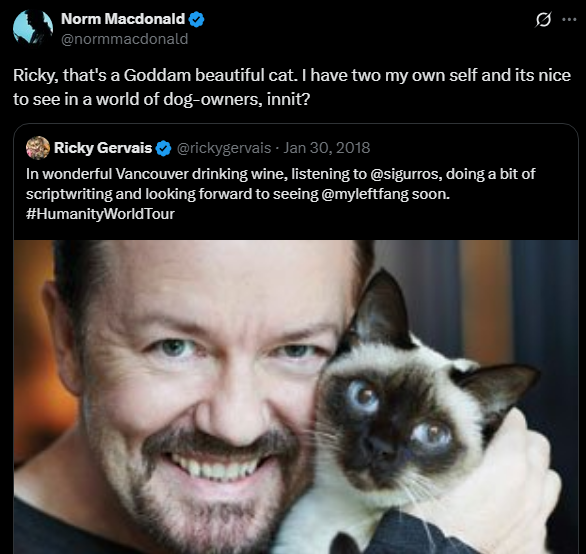Open quoted tweet text about Vancouver

click(280, 194)
